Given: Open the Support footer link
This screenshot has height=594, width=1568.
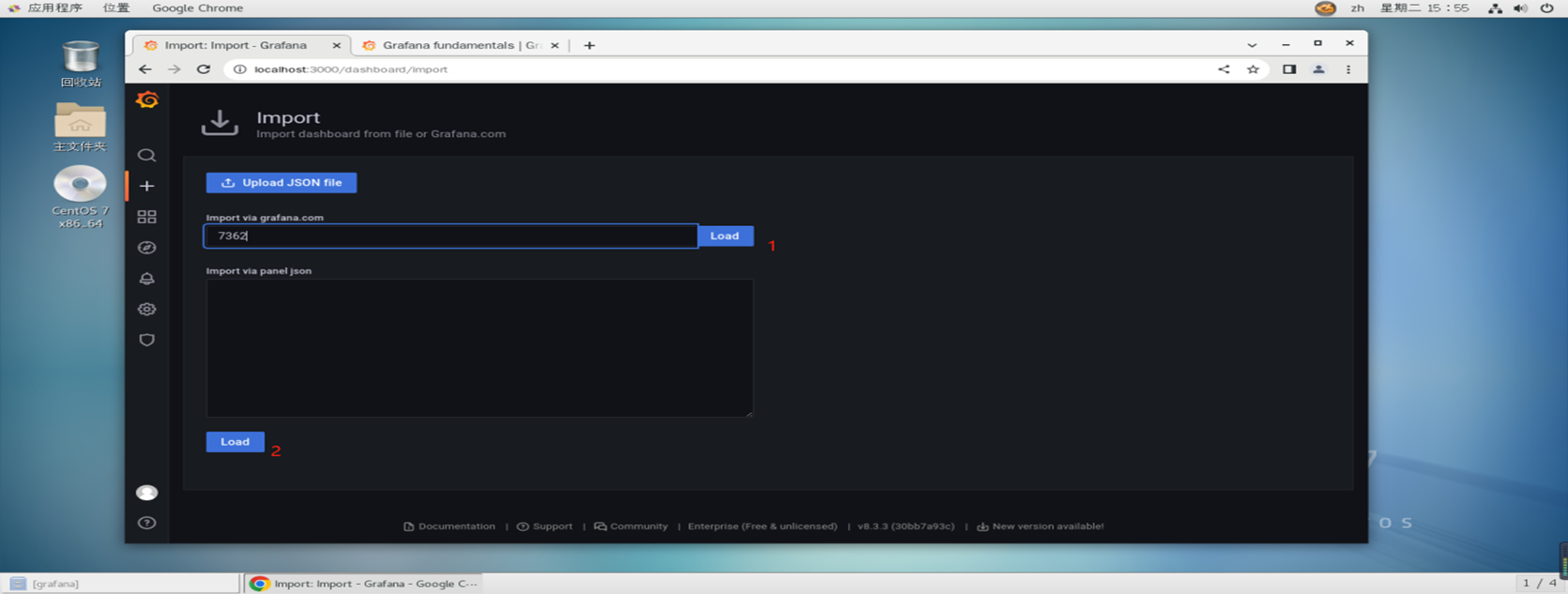Looking at the screenshot, I should click(x=544, y=526).
